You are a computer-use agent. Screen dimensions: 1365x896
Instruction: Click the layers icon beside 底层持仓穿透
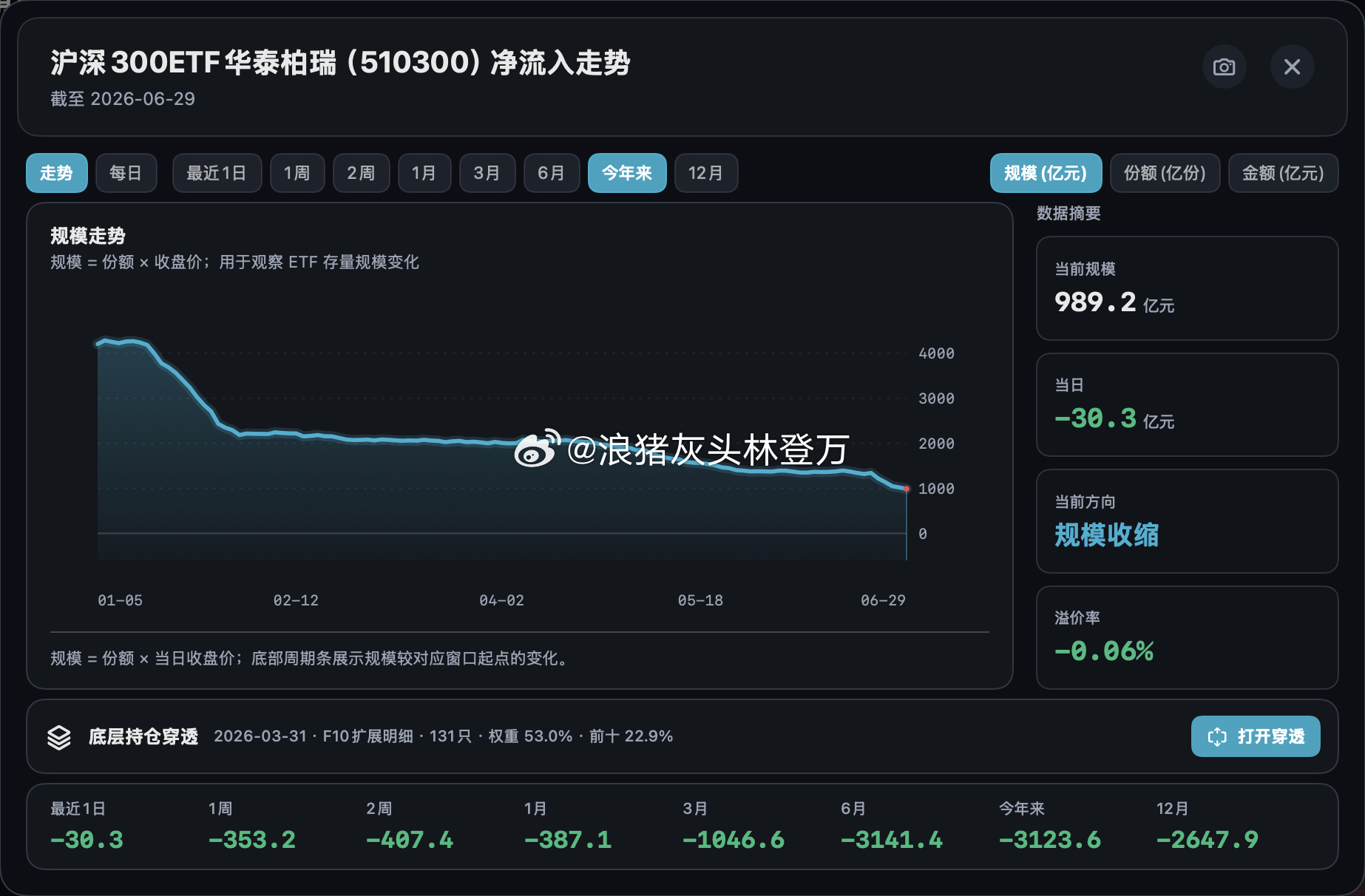(x=59, y=737)
